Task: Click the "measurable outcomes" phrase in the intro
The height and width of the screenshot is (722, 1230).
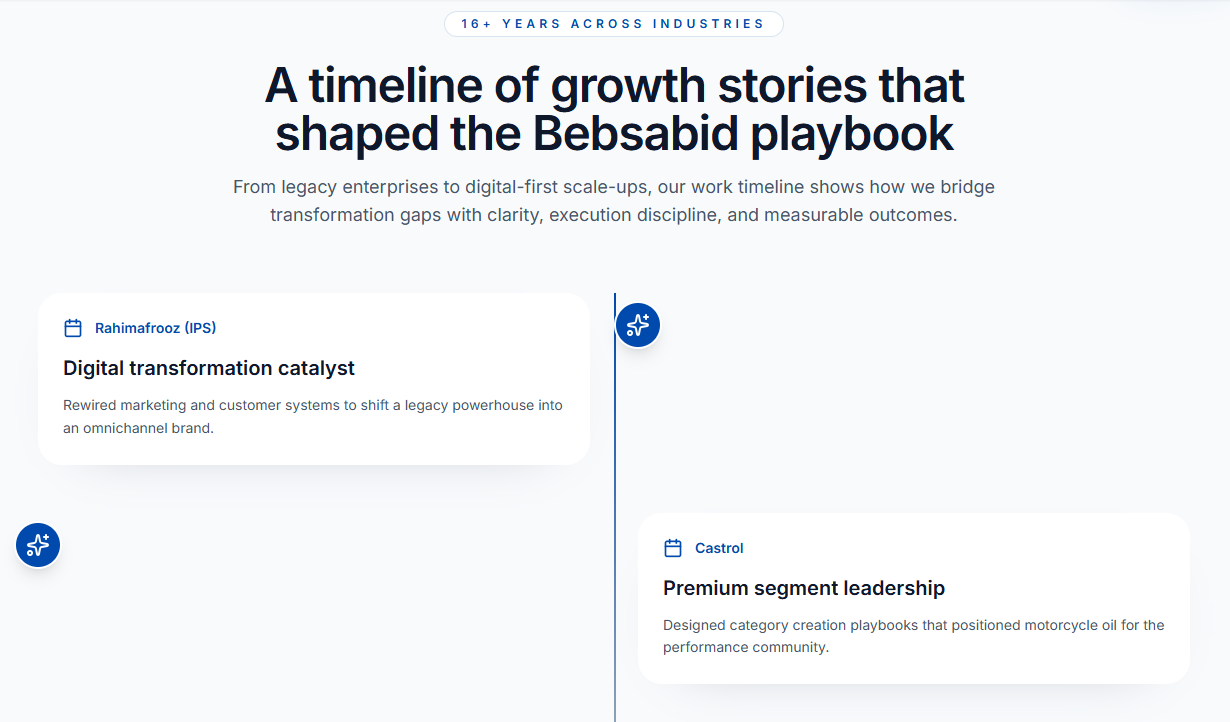Action: coord(858,215)
